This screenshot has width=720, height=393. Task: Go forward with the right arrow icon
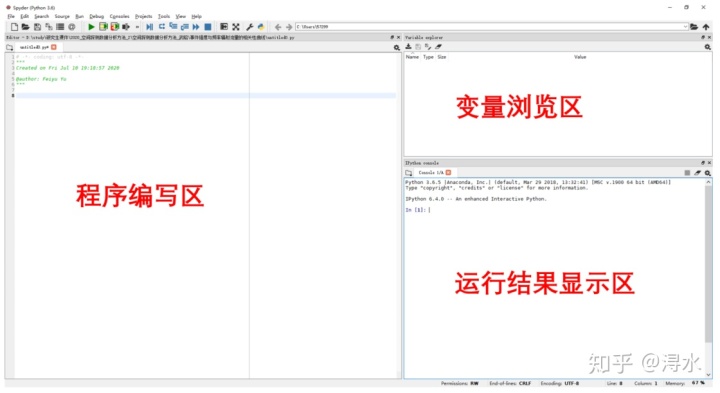click(289, 27)
